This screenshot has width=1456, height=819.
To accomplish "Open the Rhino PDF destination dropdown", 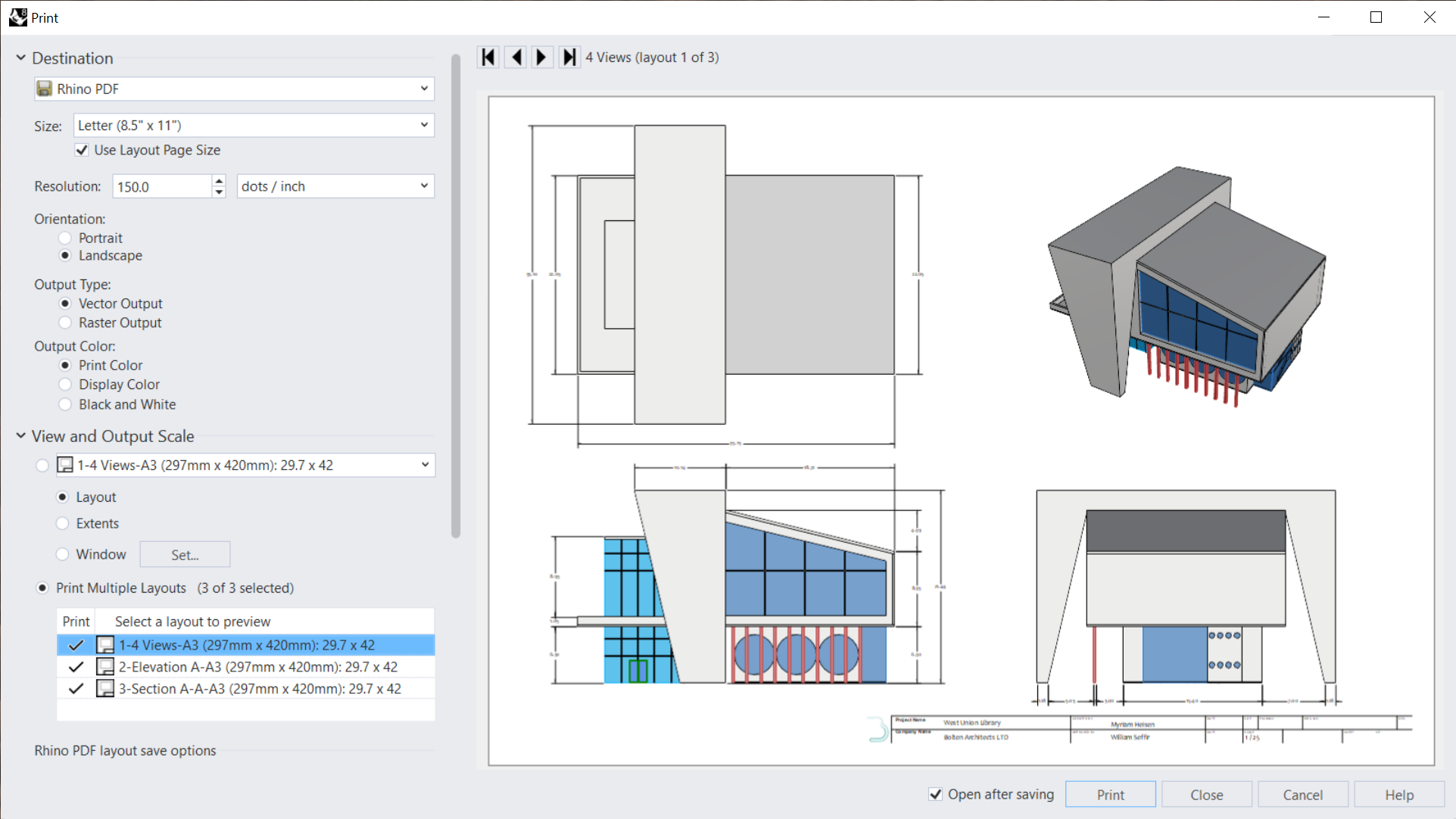I will tap(235, 89).
